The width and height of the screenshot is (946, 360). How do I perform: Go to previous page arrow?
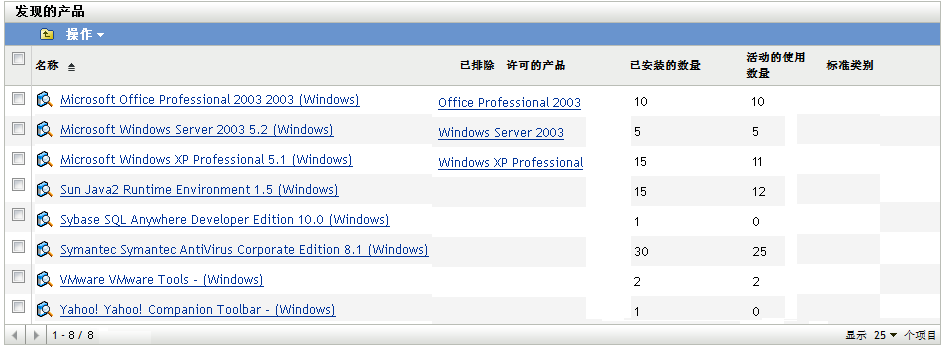(x=14, y=335)
